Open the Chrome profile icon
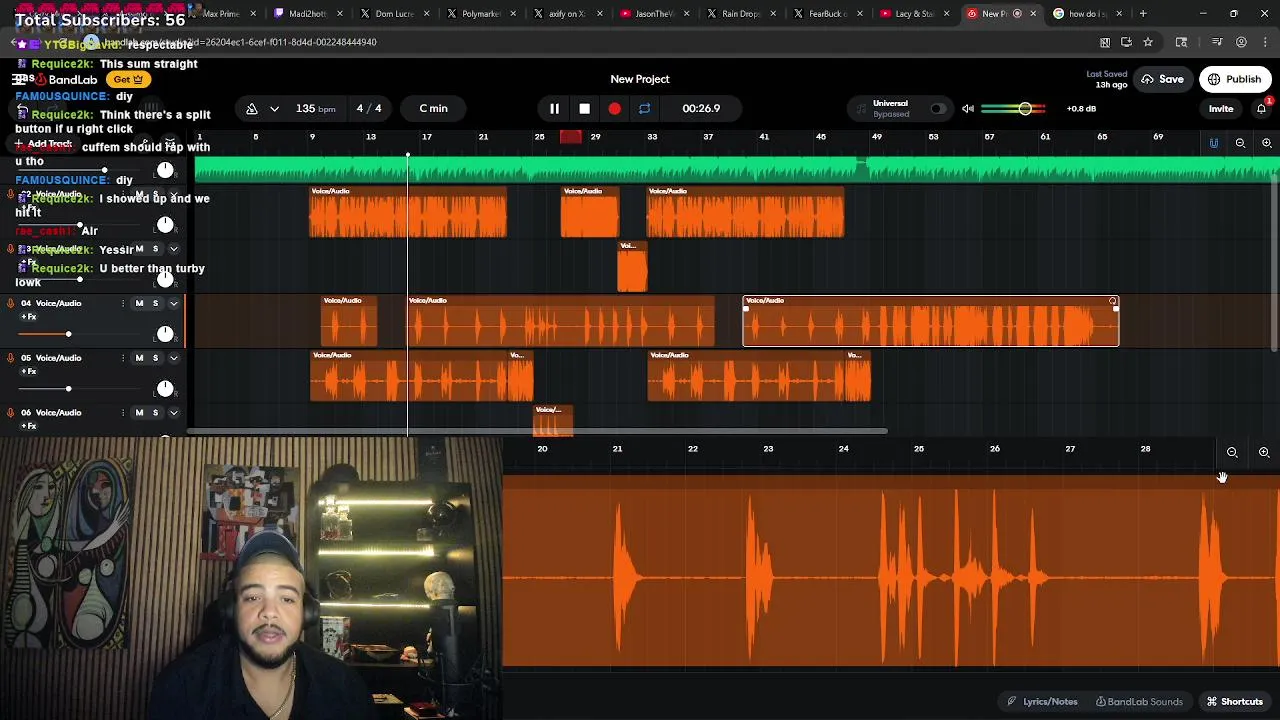Viewport: 1280px width, 720px height. (x=1241, y=42)
